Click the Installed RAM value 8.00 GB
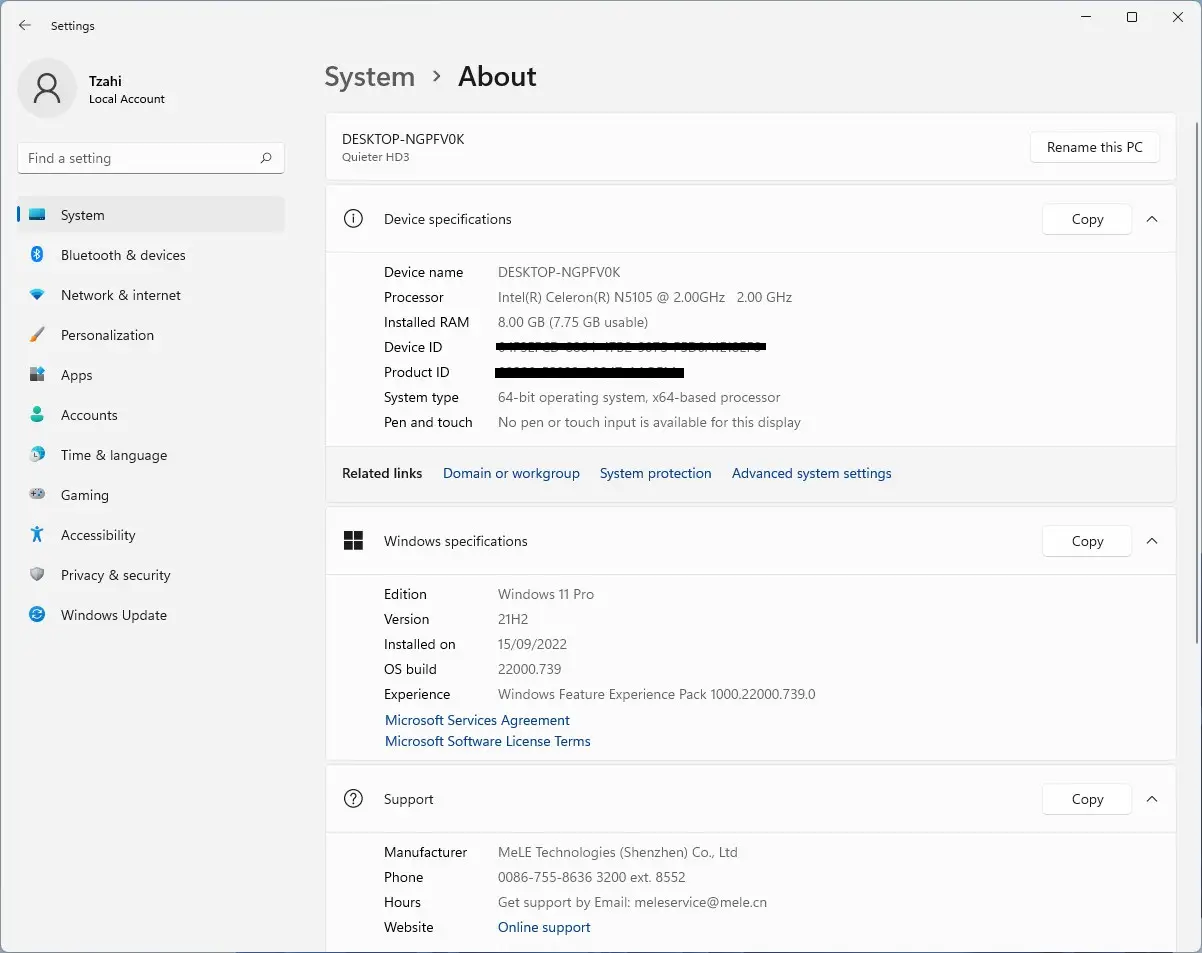Image resolution: width=1202 pixels, height=953 pixels. pos(573,322)
